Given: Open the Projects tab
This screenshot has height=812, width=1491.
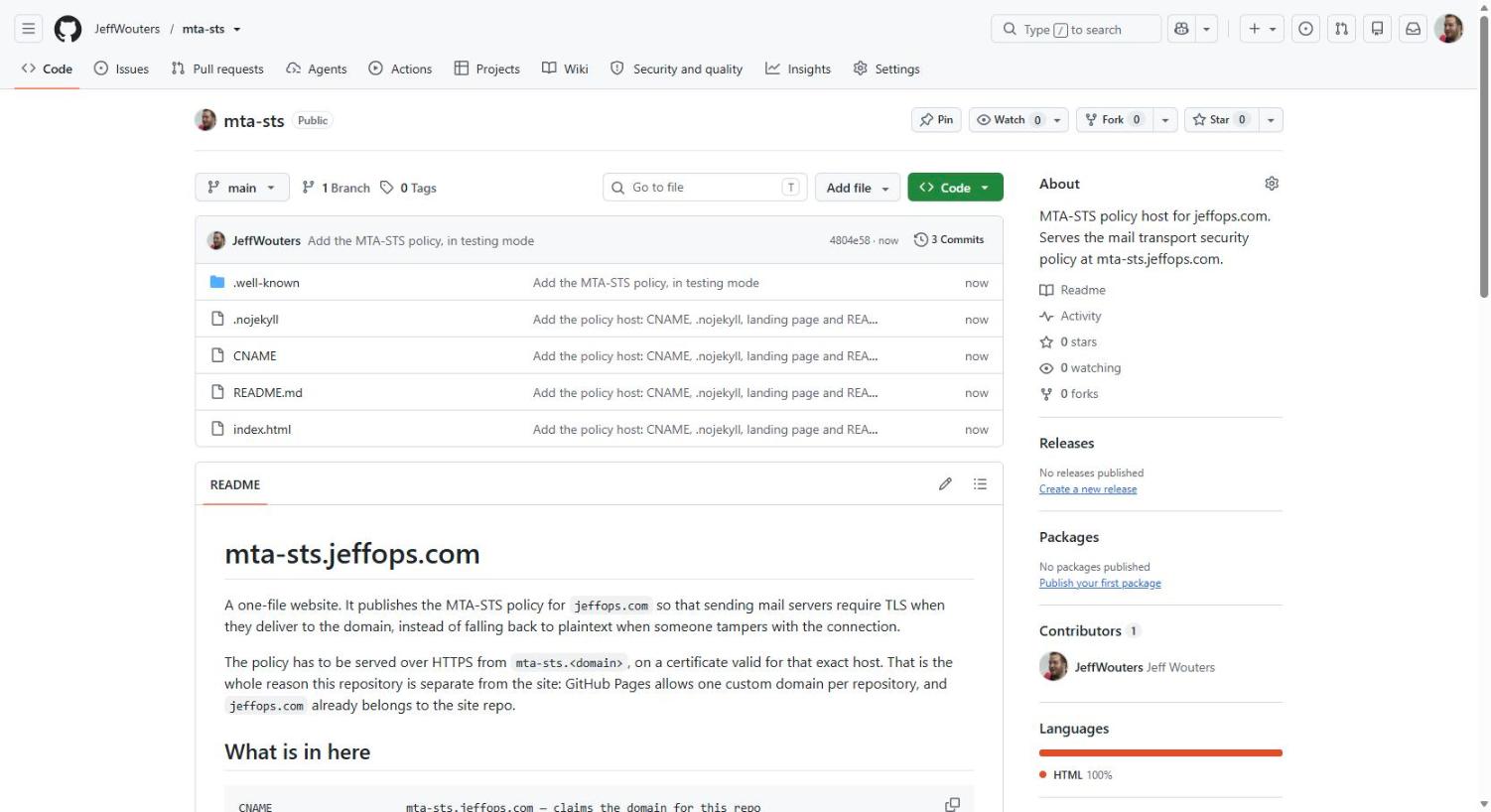Looking at the screenshot, I should pos(487,68).
